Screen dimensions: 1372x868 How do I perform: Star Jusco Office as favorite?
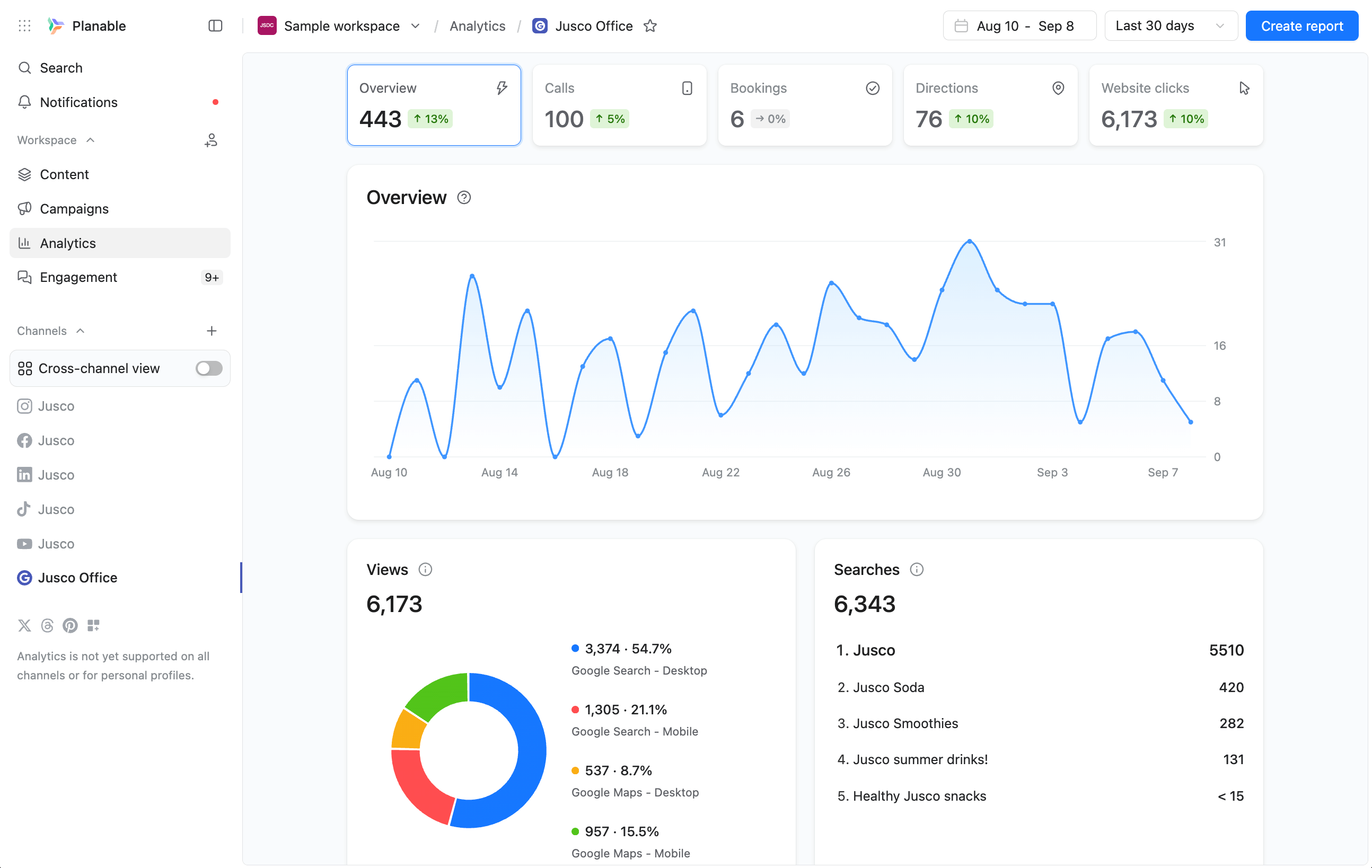650,25
